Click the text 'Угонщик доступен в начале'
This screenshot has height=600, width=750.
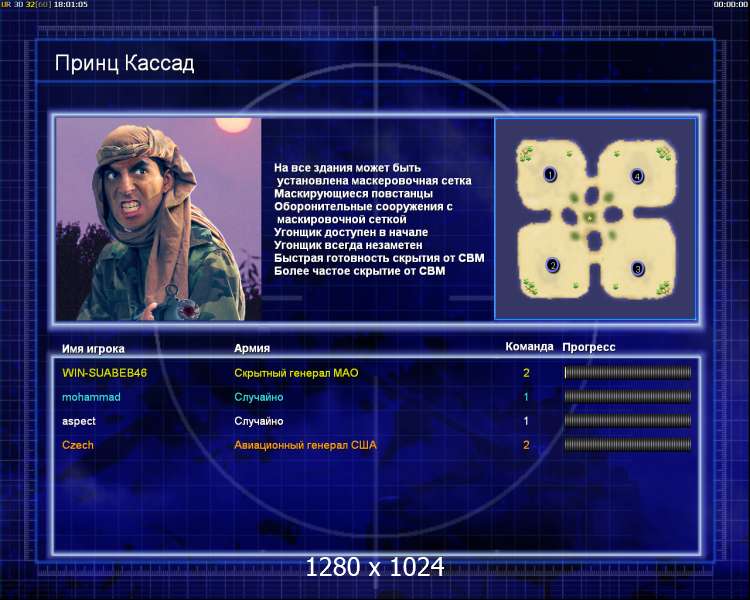[x=351, y=232]
